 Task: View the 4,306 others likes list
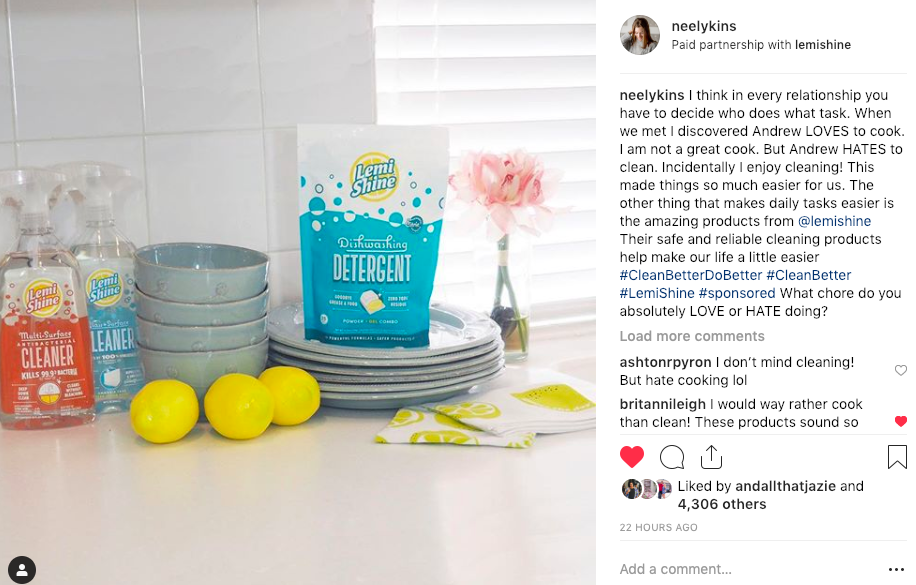tap(721, 504)
